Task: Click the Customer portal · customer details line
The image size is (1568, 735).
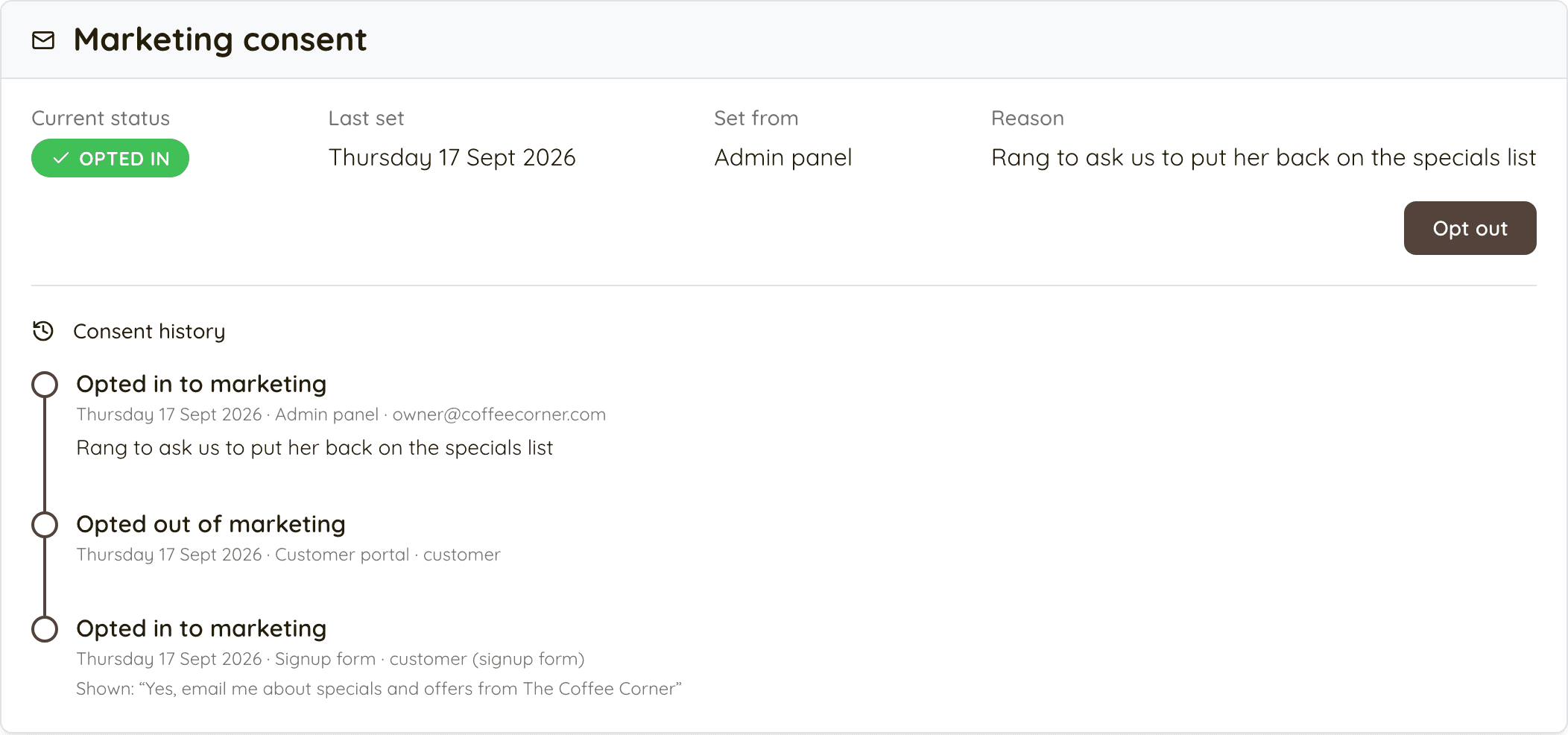Action: (x=288, y=555)
